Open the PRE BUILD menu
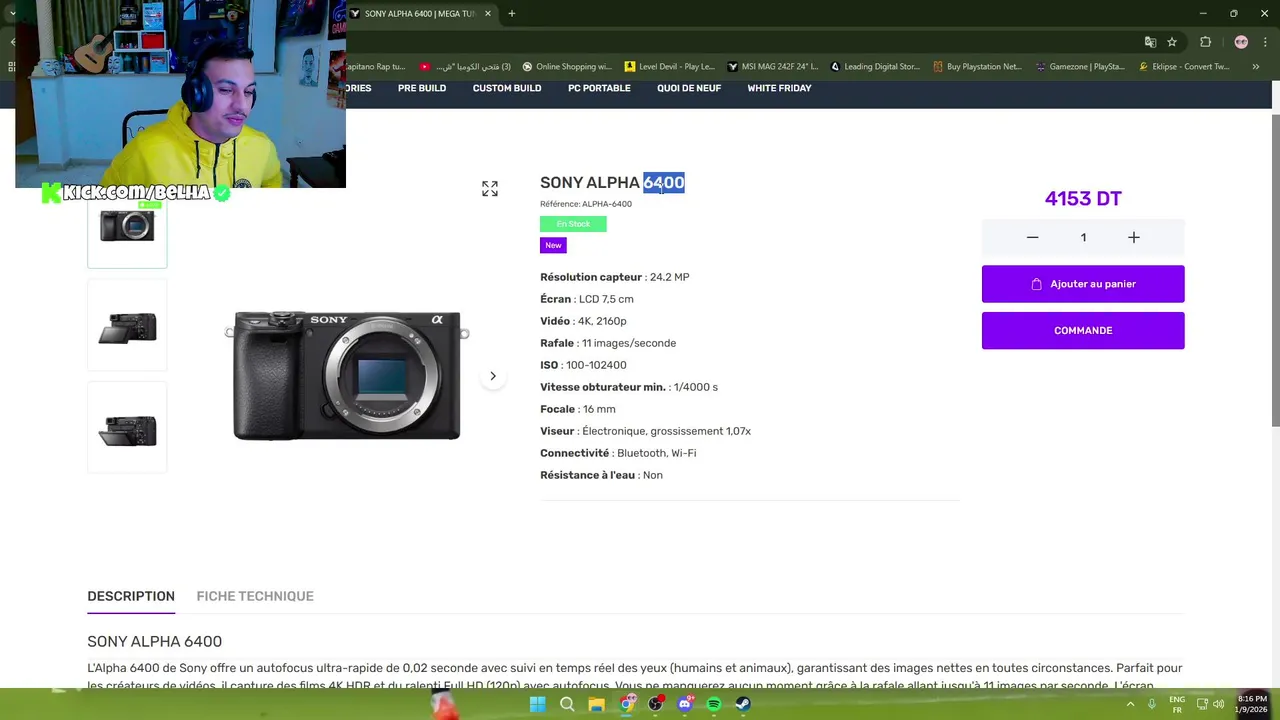This screenshot has width=1280, height=720. pos(422,88)
